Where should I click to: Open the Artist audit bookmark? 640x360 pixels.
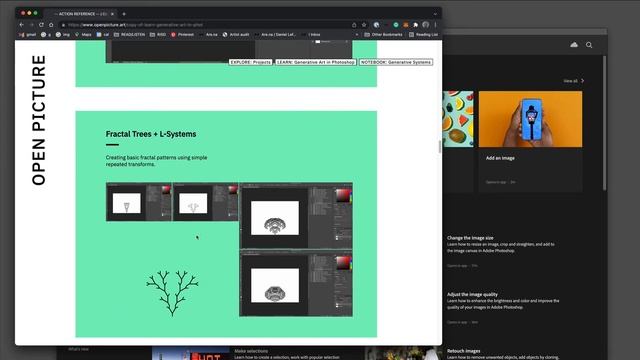pyautogui.click(x=236, y=35)
